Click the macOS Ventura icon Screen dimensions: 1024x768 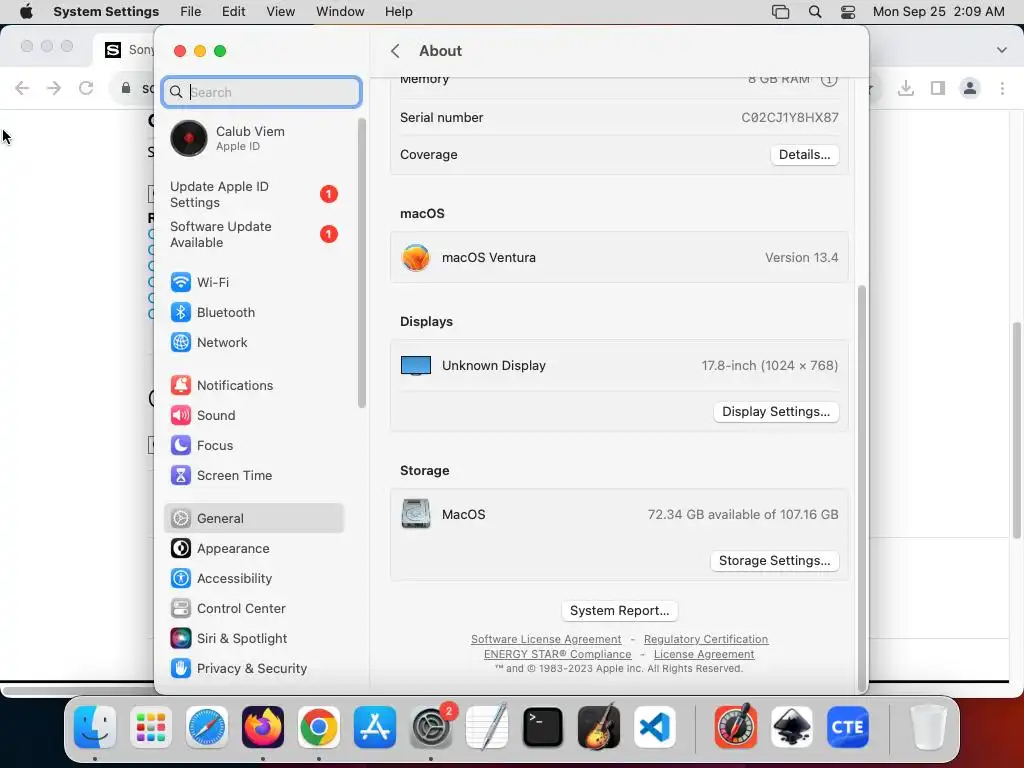pos(416,257)
